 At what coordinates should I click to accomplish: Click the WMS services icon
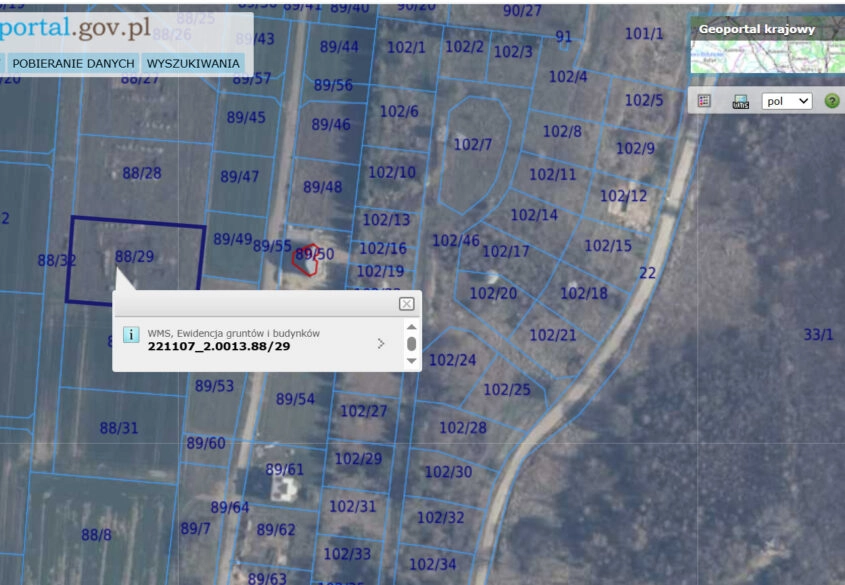click(x=740, y=101)
